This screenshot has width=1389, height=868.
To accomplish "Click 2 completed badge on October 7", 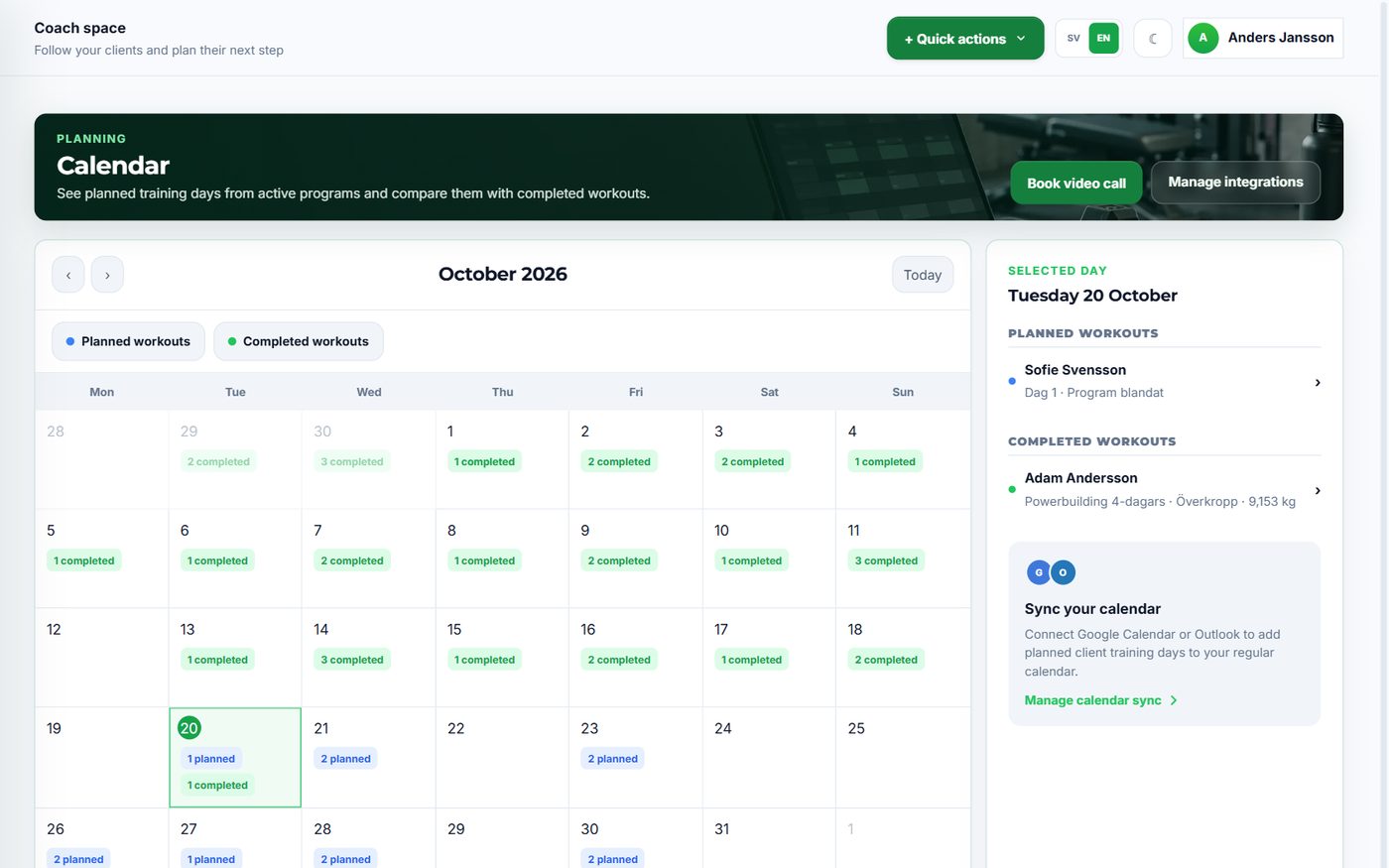I will (352, 560).
